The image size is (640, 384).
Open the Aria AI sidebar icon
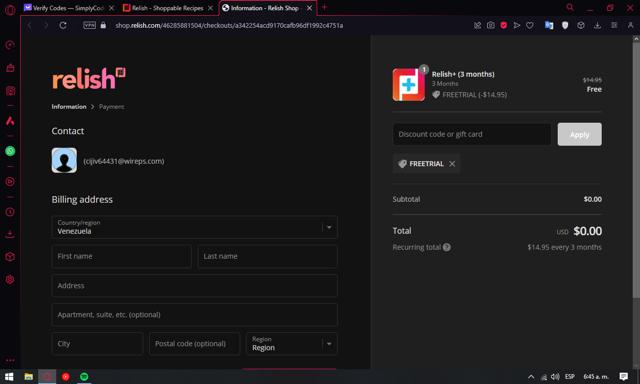10,121
